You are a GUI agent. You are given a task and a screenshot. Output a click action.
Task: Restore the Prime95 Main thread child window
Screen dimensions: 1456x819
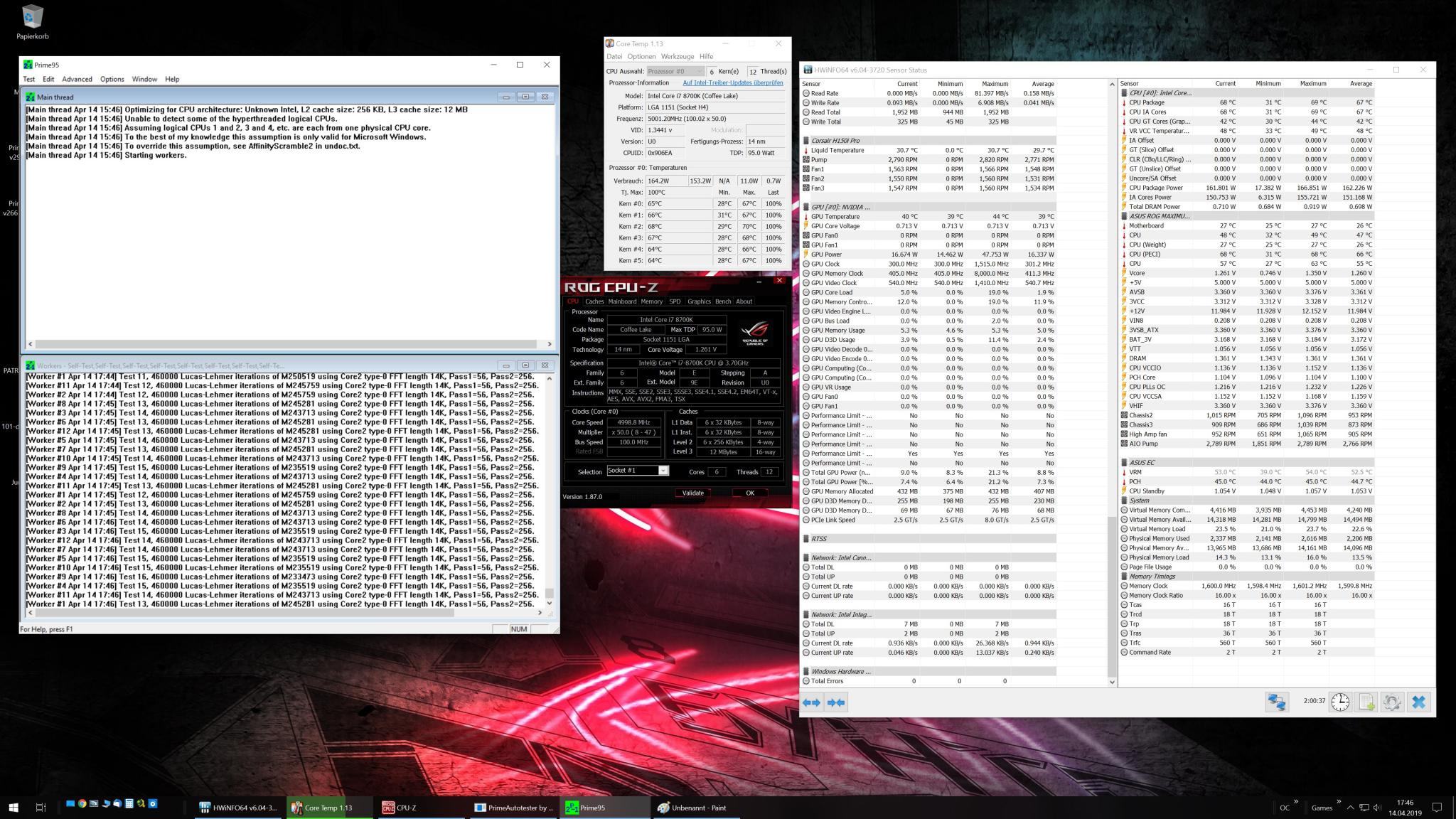tap(525, 97)
